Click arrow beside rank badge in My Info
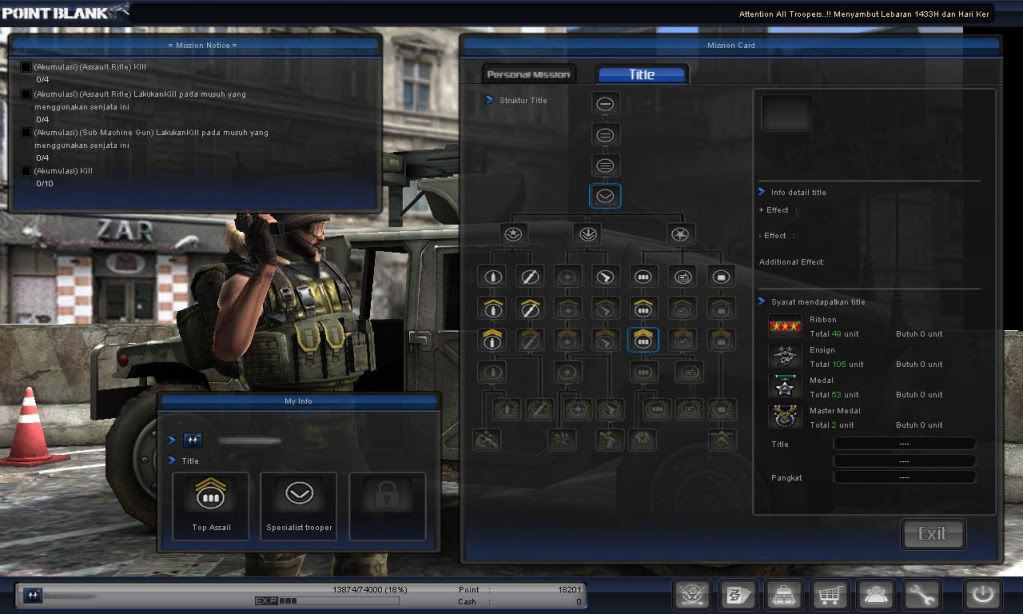The height and width of the screenshot is (614, 1023). [172, 440]
